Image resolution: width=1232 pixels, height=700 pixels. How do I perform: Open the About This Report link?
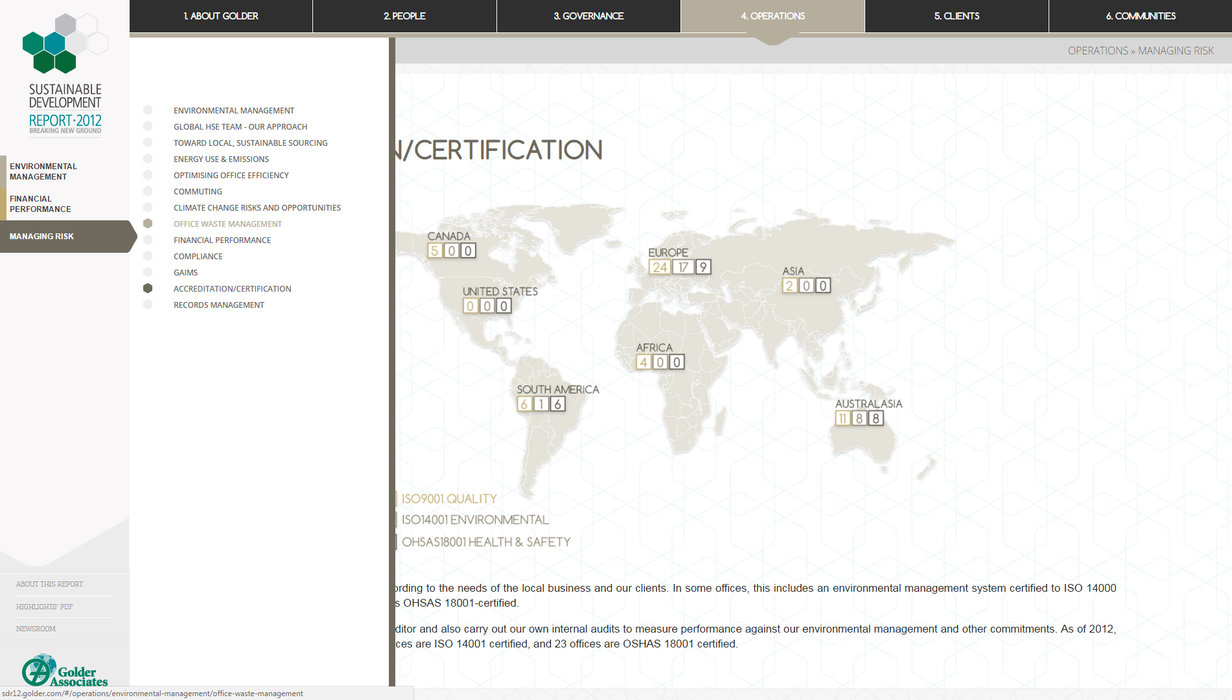click(x=50, y=584)
